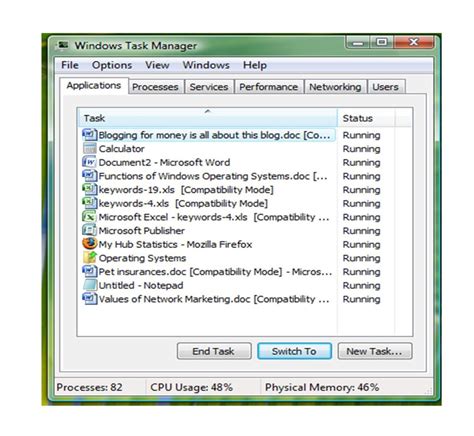Select the Mozilla Firefox icon in task list
This screenshot has height=436, width=474.
tap(89, 244)
